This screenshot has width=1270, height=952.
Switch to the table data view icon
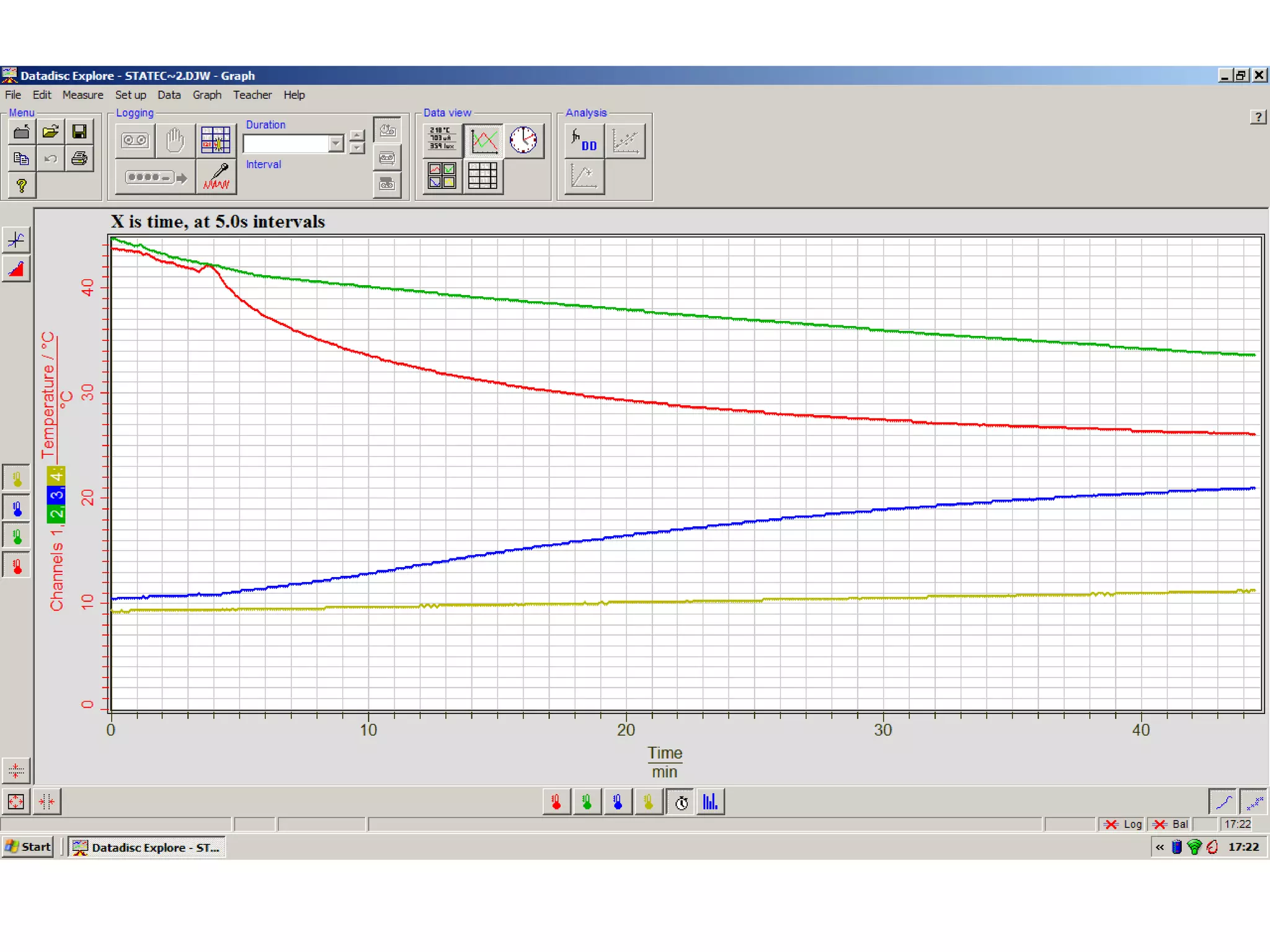point(482,177)
